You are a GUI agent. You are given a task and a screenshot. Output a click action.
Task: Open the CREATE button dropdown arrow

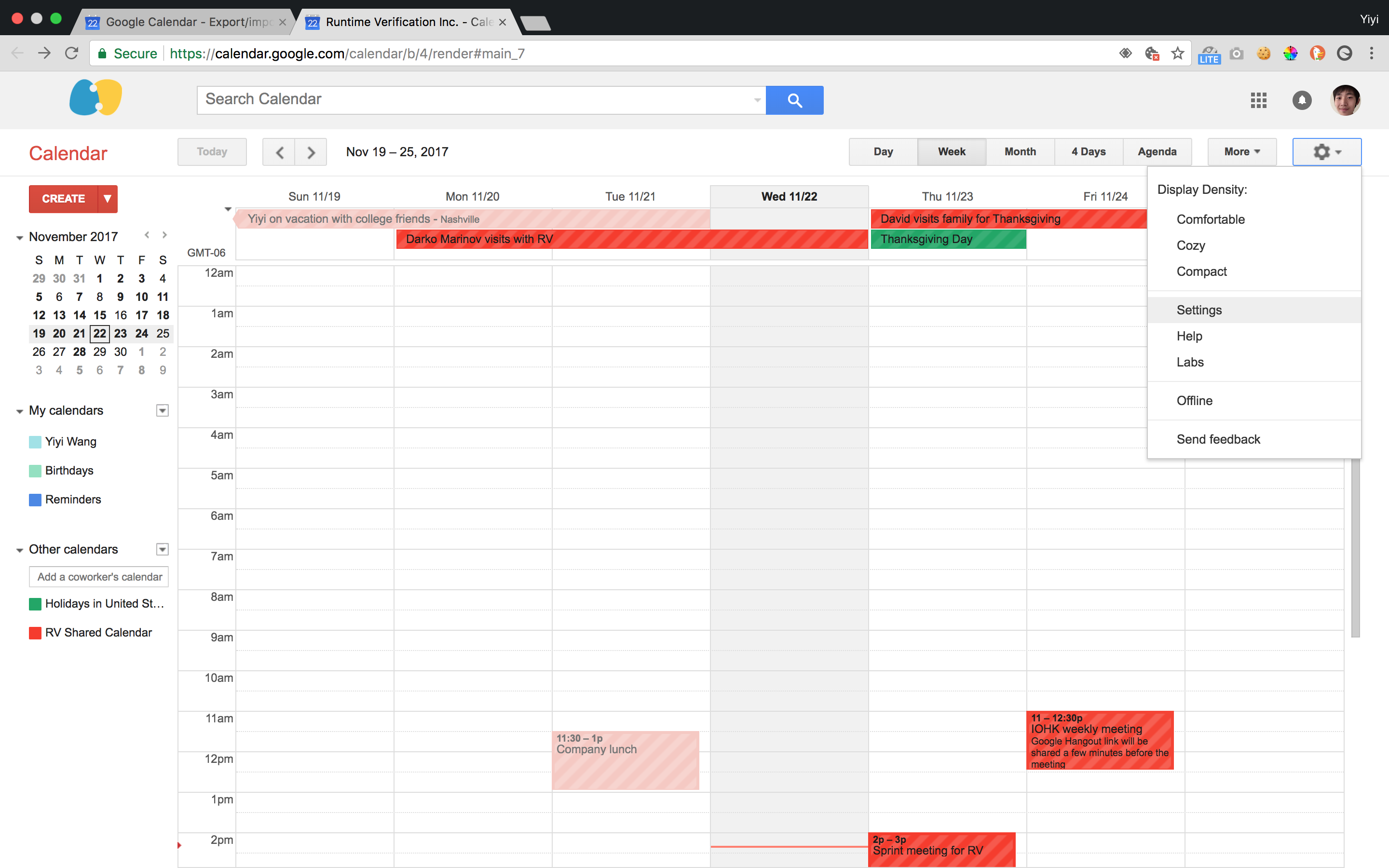(108, 199)
